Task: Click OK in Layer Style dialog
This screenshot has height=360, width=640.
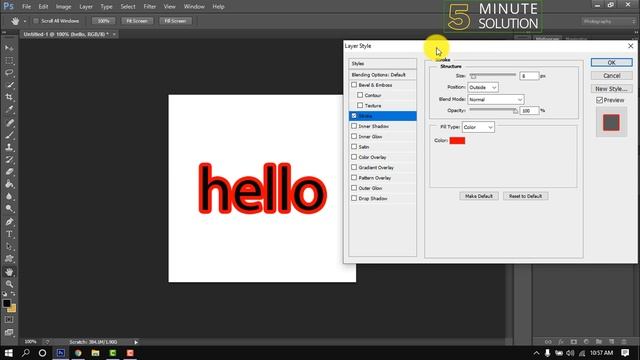Action: (x=611, y=62)
